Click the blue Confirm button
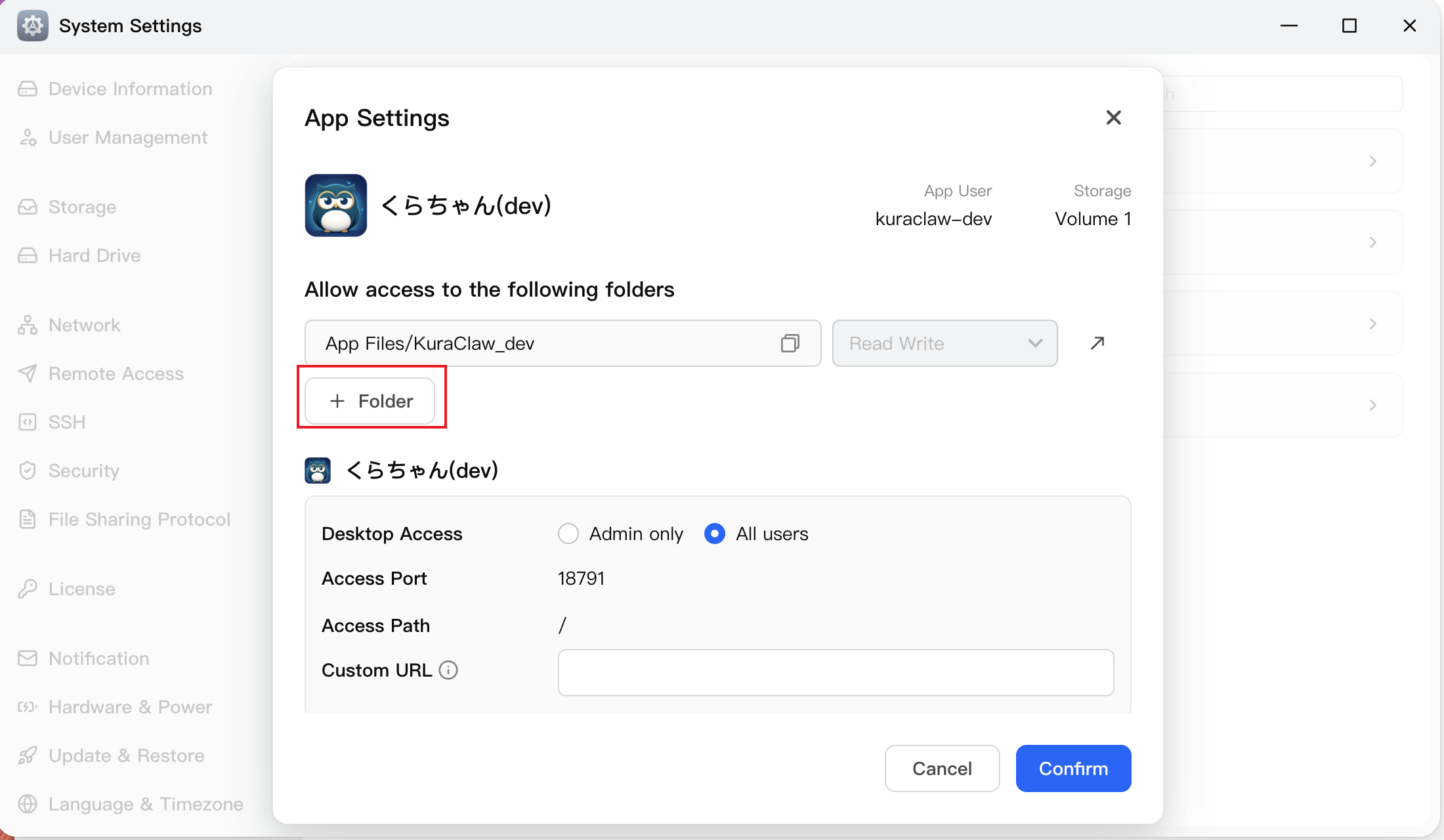The width and height of the screenshot is (1444, 840). click(1074, 768)
